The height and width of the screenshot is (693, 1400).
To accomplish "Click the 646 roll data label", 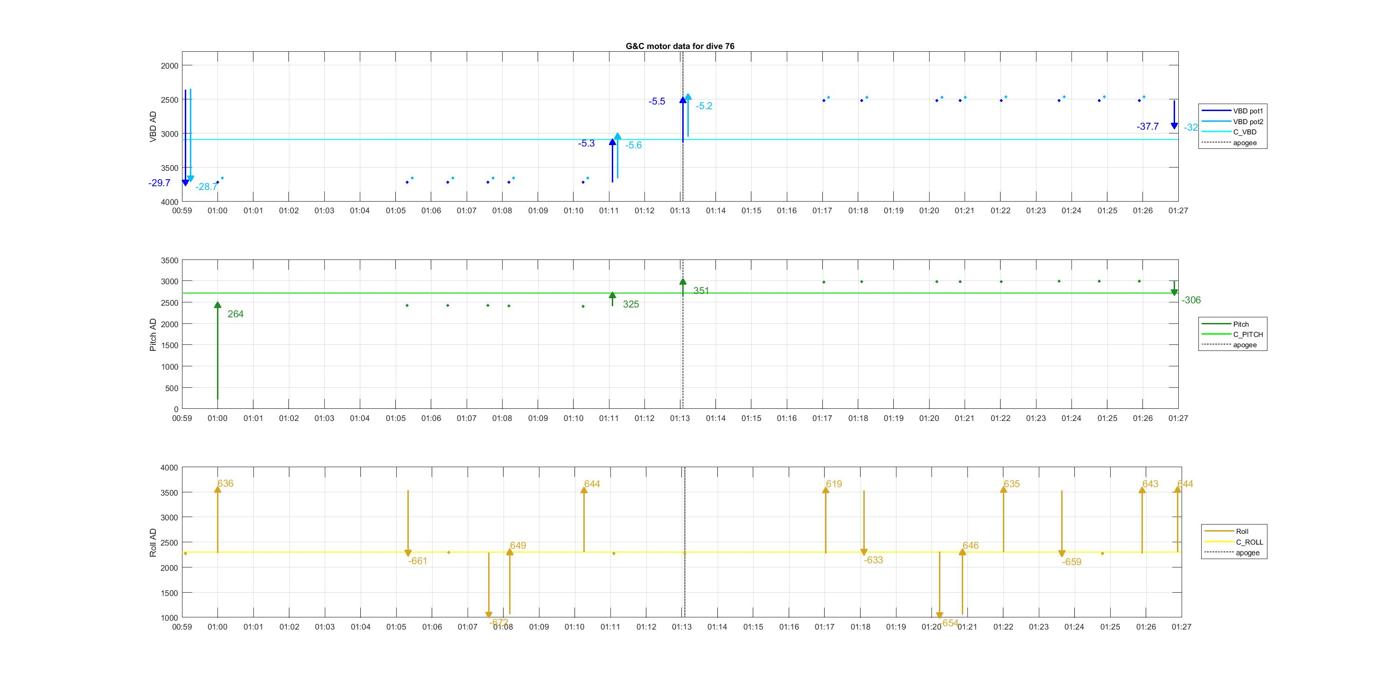I will click(x=970, y=546).
